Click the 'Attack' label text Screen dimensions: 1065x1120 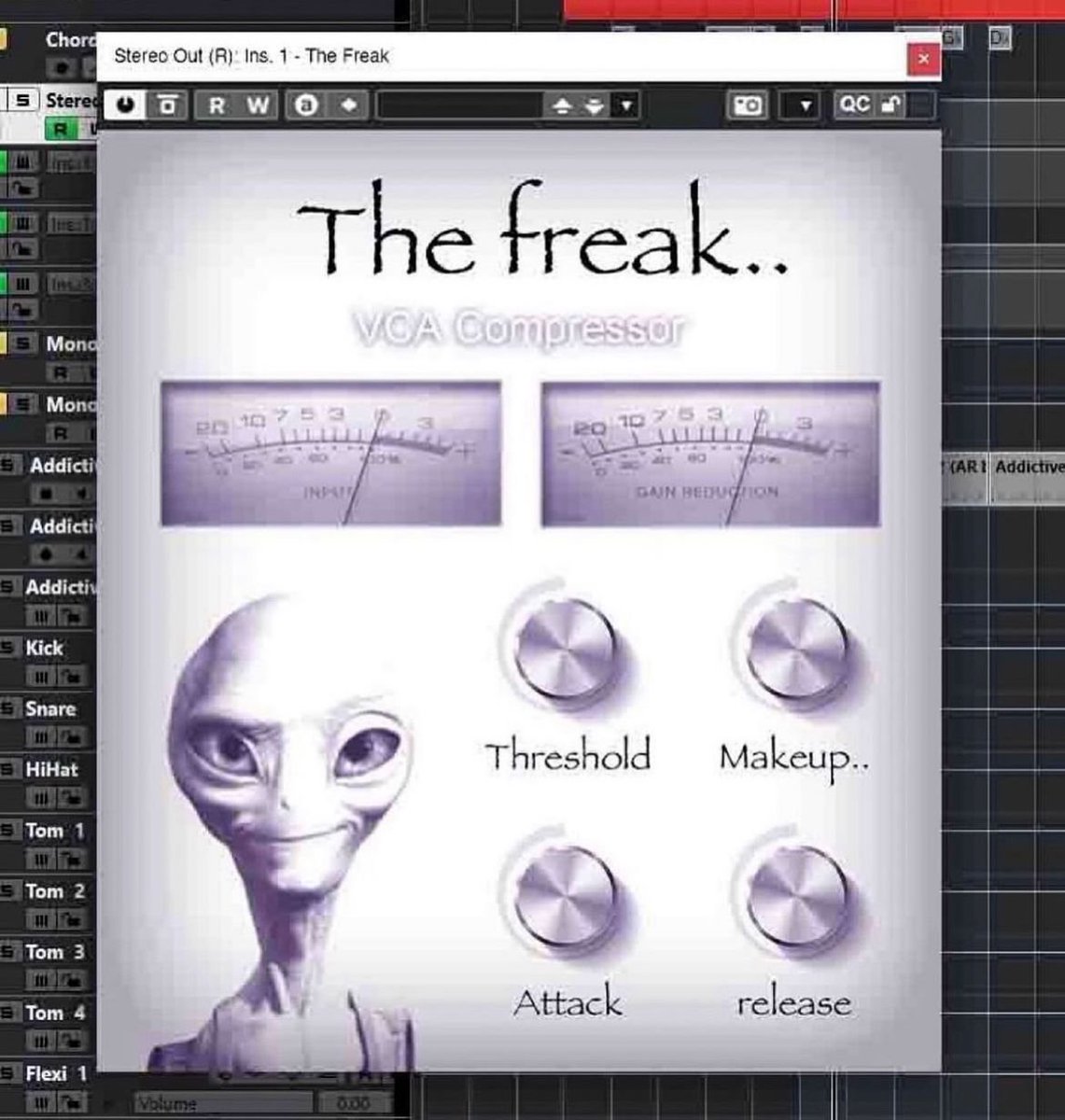tap(568, 1002)
